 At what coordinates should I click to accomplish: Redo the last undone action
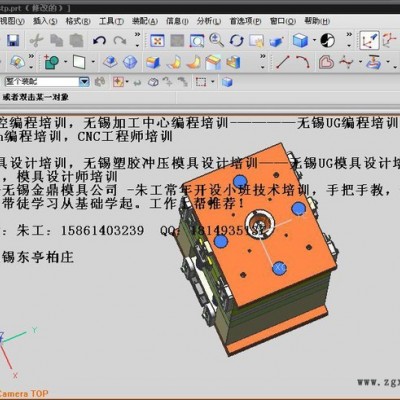pos(120,41)
